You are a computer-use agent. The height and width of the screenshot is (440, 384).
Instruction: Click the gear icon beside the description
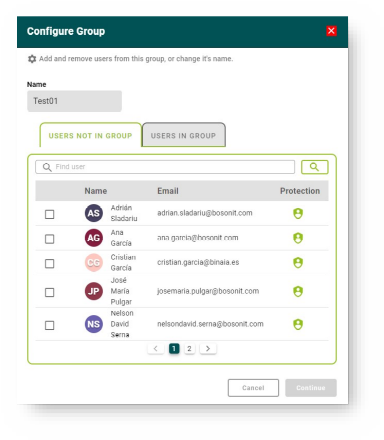click(32, 59)
